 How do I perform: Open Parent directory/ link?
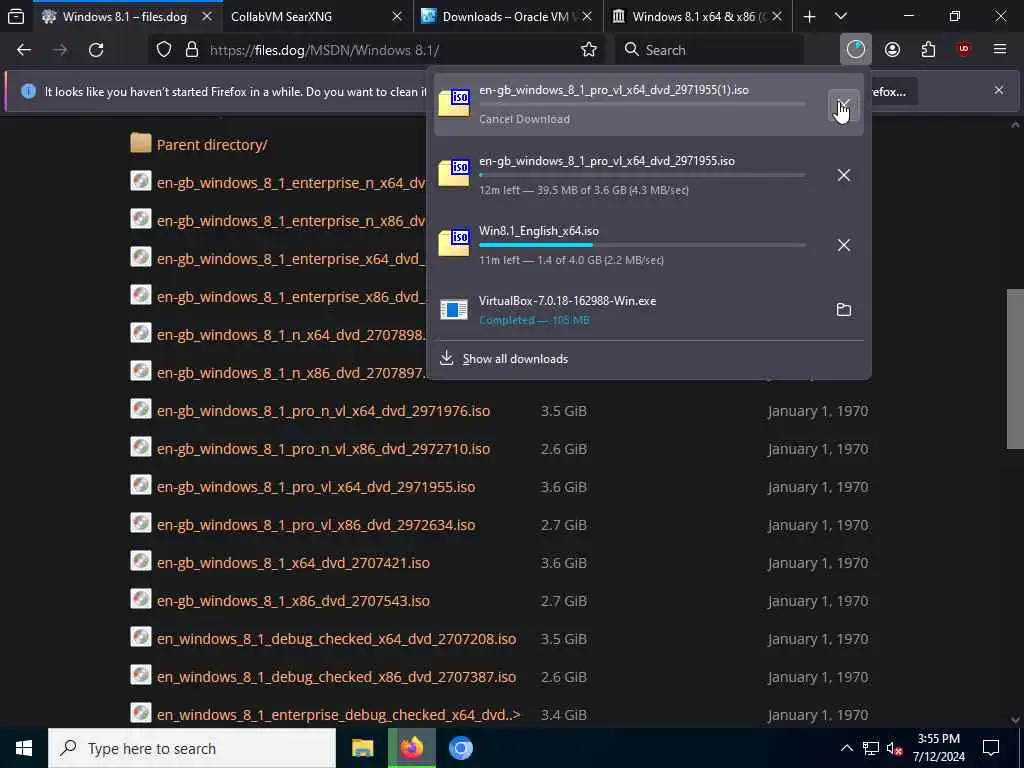click(212, 144)
